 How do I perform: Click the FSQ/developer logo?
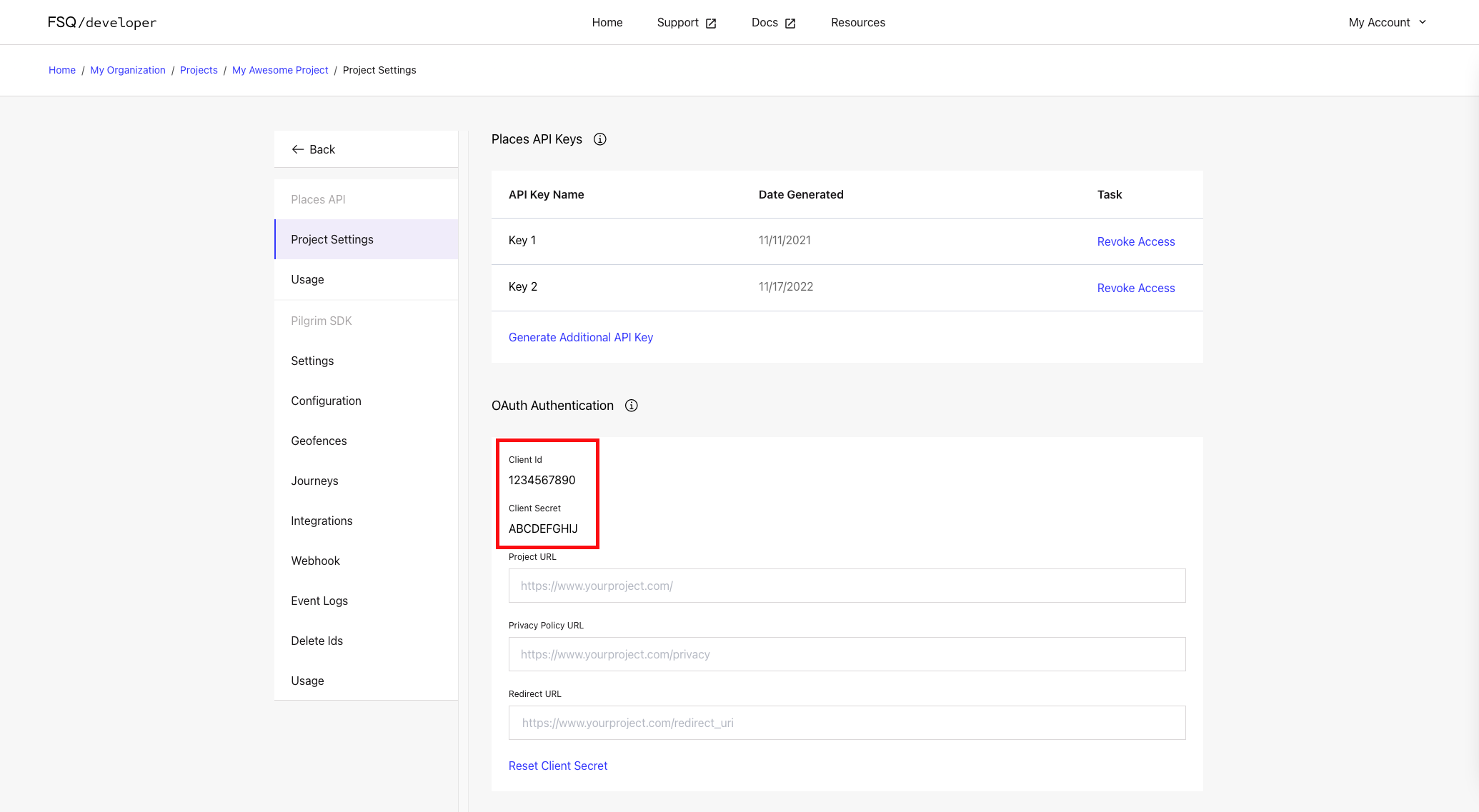pyautogui.click(x=102, y=22)
